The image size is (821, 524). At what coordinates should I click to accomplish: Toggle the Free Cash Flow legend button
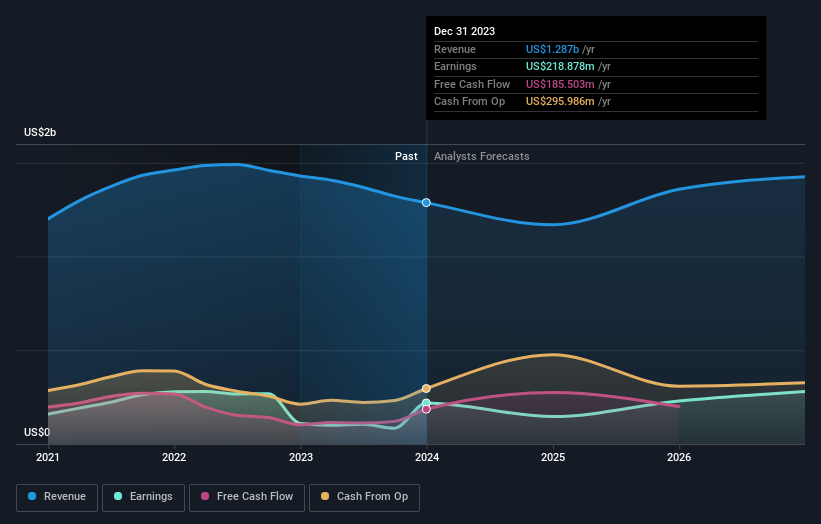click(247, 497)
